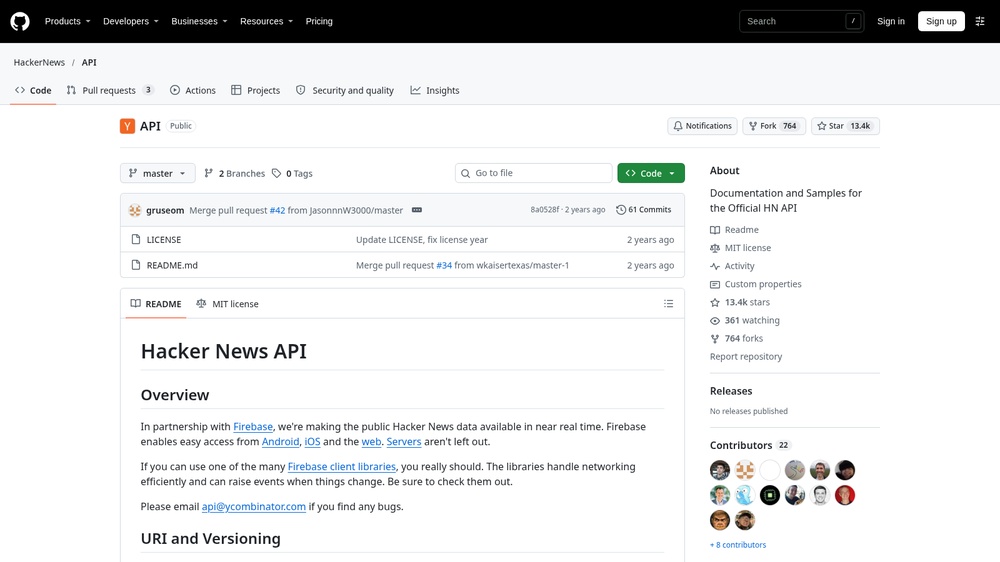Click Sign in

click(x=890, y=21)
